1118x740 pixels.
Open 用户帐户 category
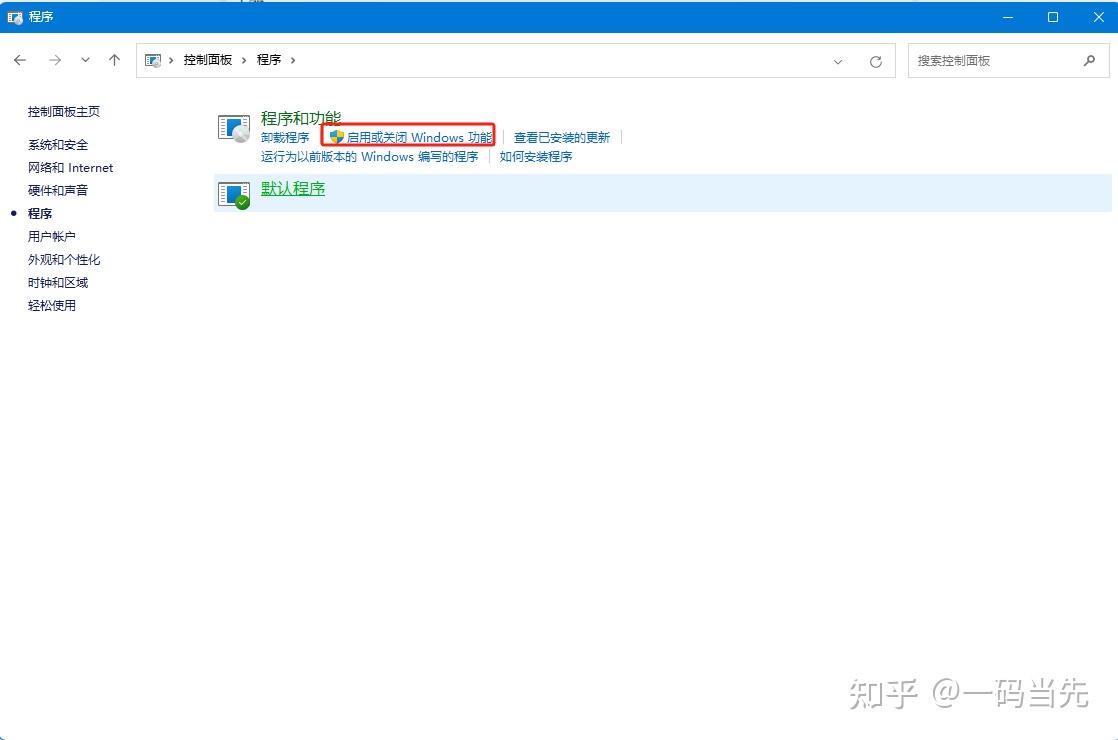(51, 236)
